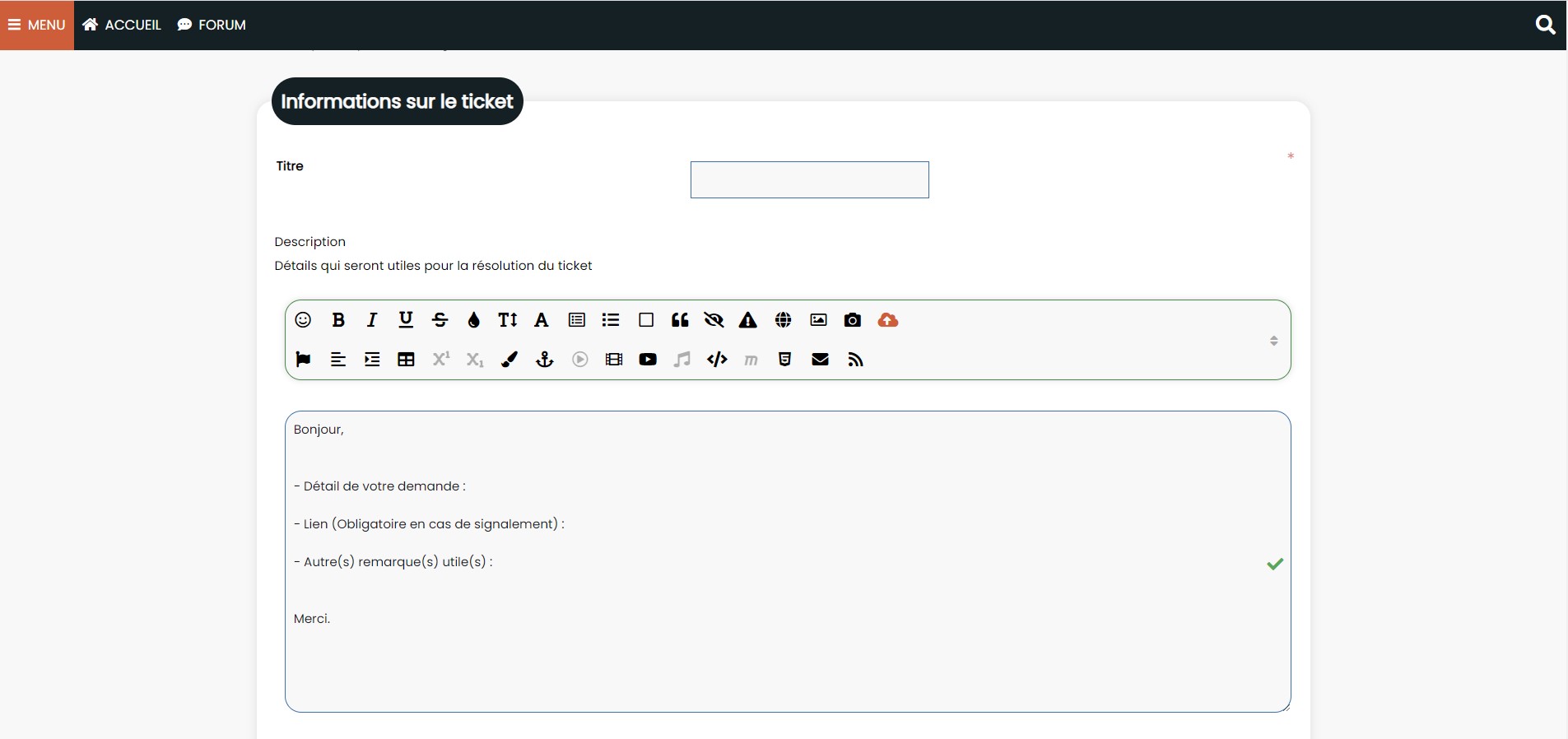Click the 'Merci.' line in description
The image size is (1568, 739).
pos(312,619)
